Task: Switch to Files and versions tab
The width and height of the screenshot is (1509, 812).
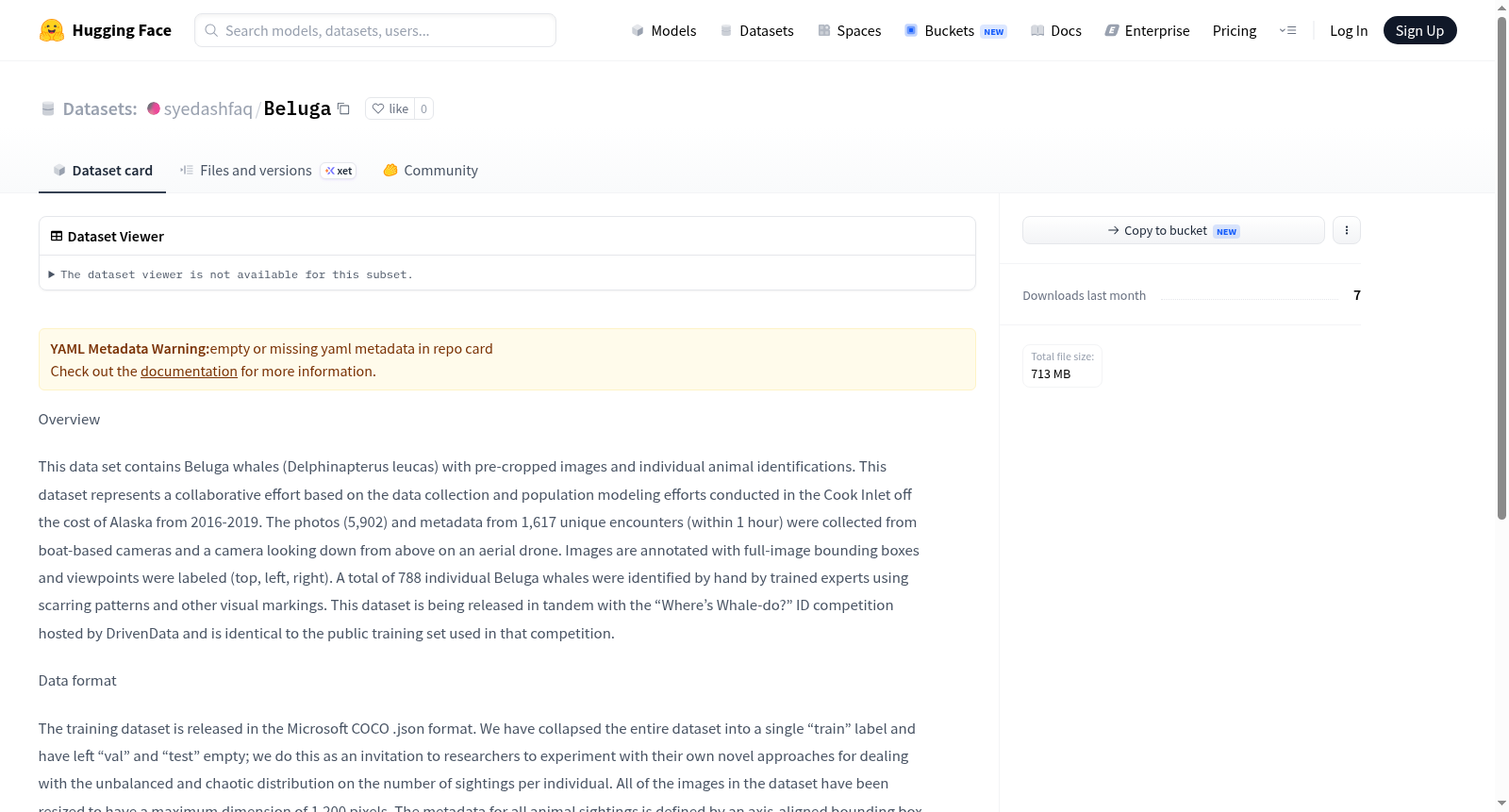Action: tap(268, 170)
